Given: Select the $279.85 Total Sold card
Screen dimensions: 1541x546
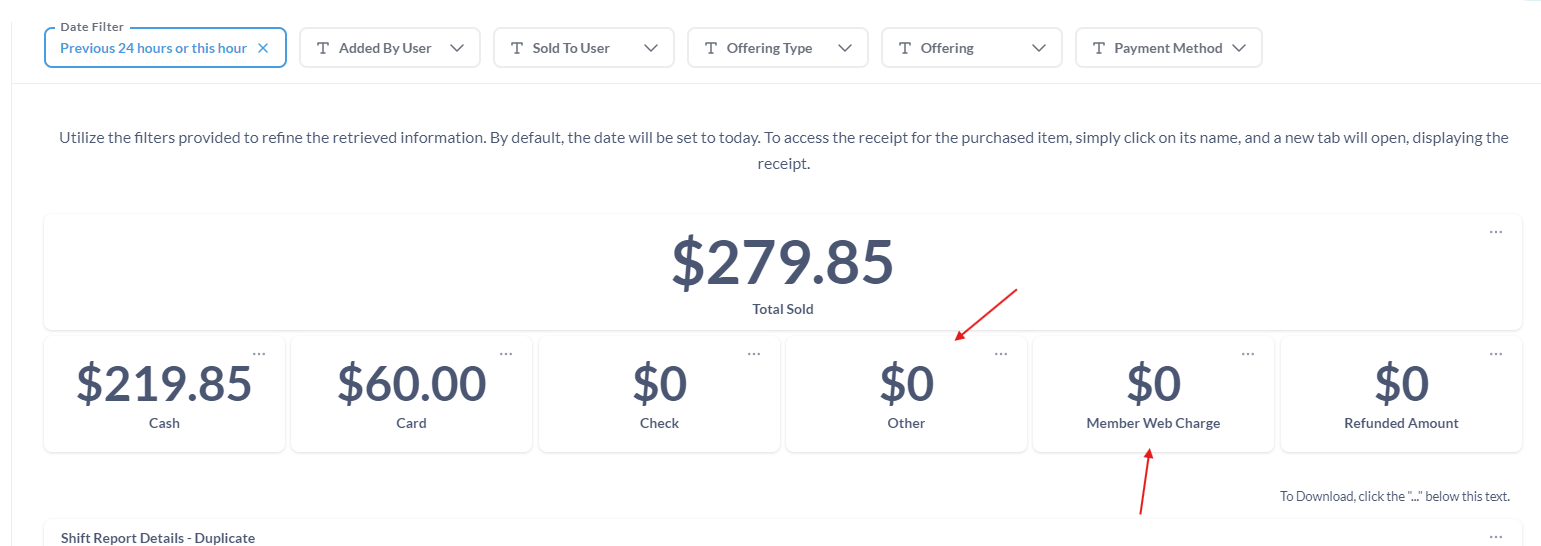Looking at the screenshot, I should [783, 272].
